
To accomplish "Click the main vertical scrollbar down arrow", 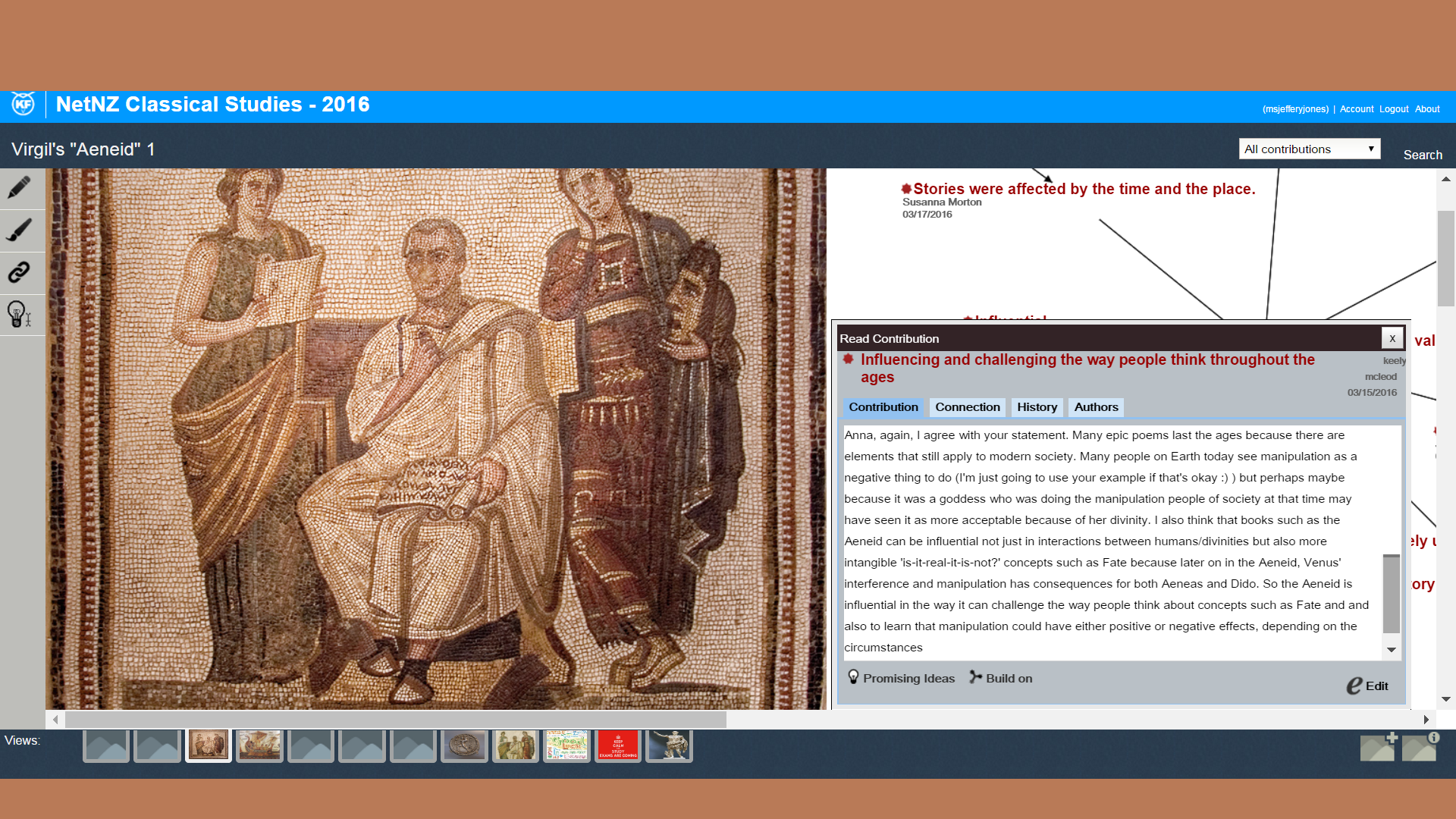I will [1446, 699].
